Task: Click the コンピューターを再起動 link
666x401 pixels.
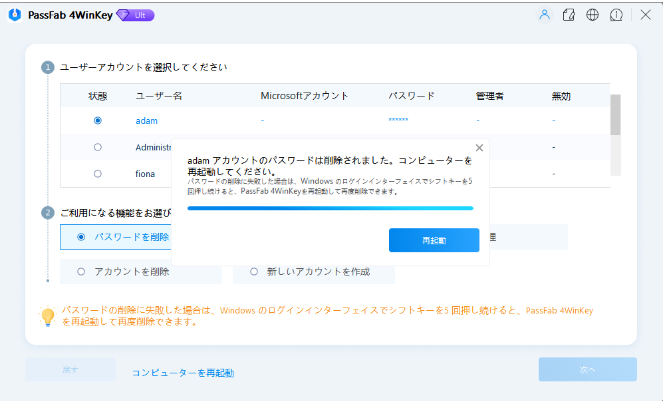Action: [183, 373]
